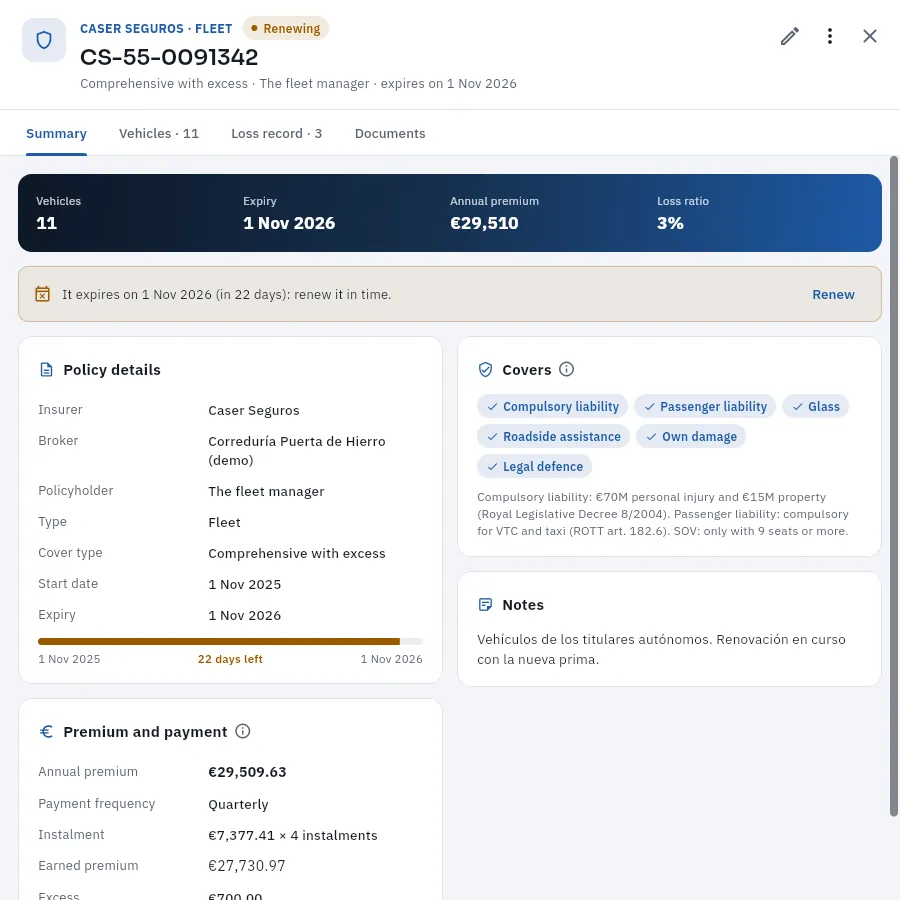This screenshot has height=900, width=900.
Task: Open the Documents tab
Action: coord(390,133)
